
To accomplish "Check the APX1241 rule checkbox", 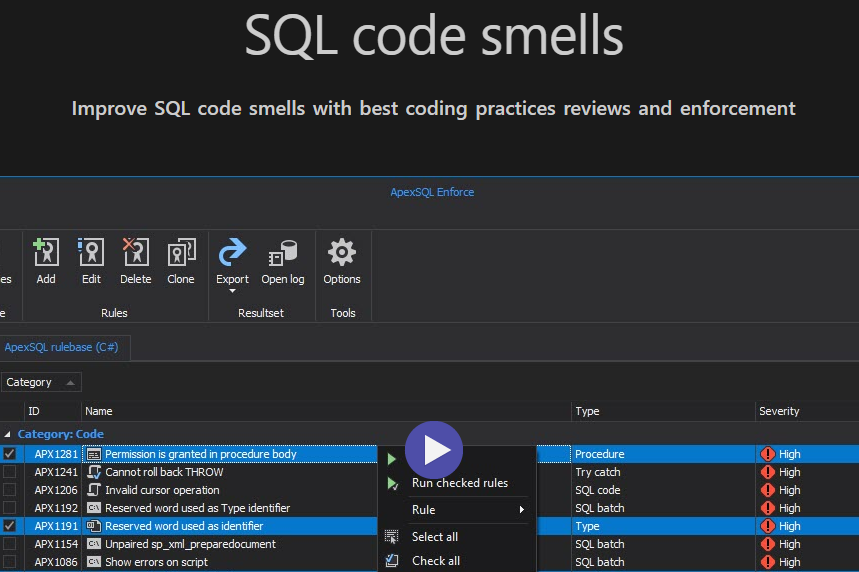I will click(9, 472).
